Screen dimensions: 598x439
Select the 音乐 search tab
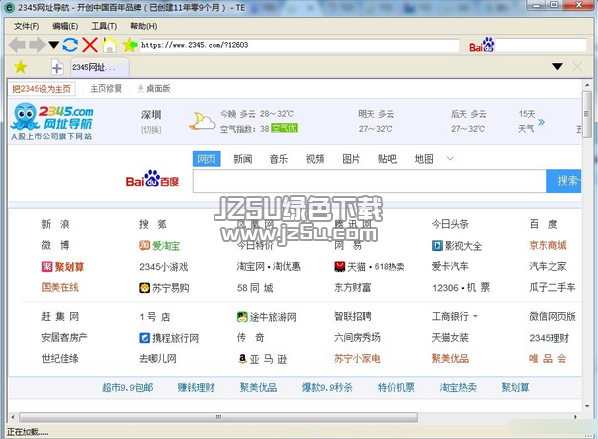pyautogui.click(x=279, y=159)
